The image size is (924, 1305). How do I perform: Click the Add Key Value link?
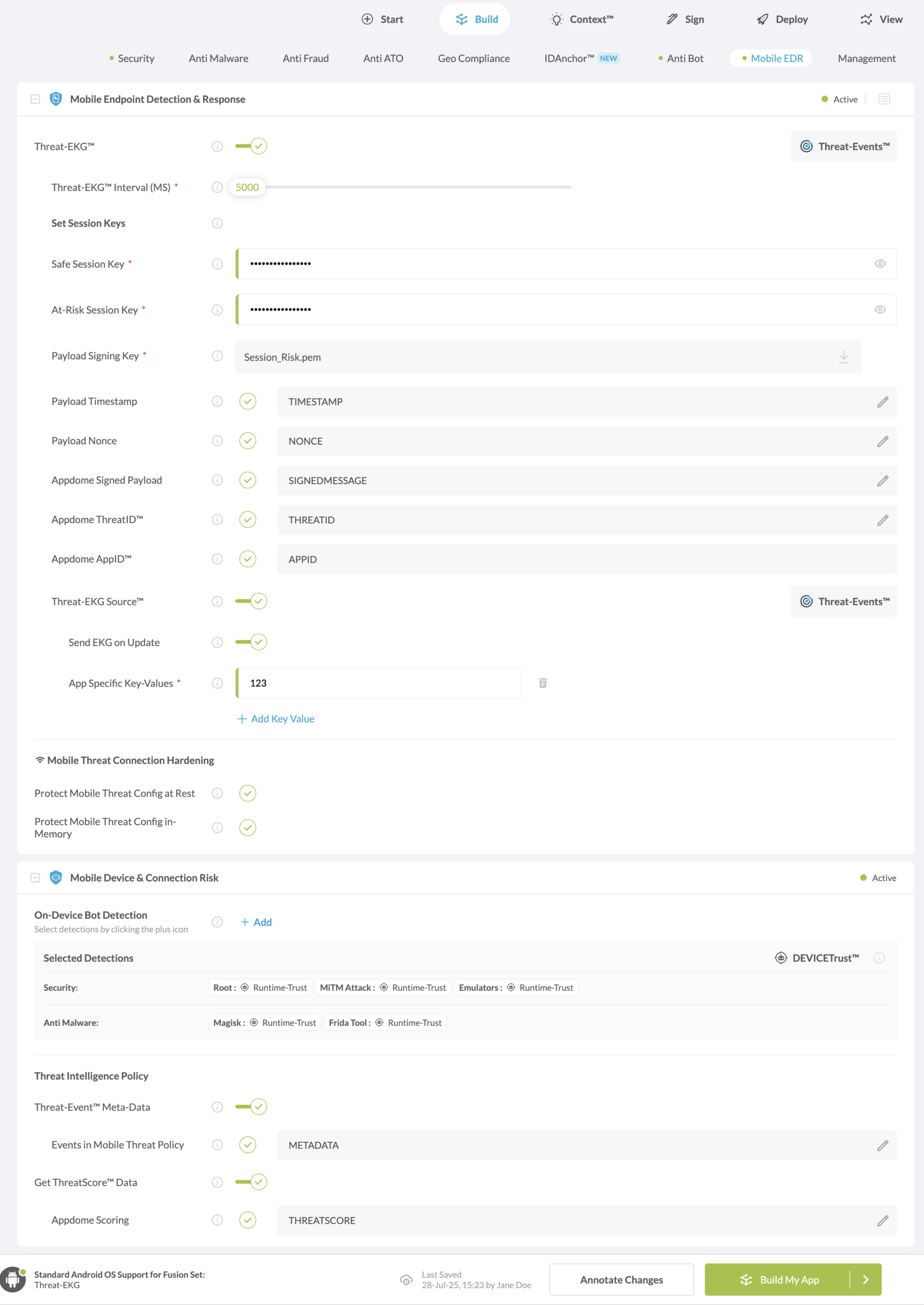click(x=275, y=718)
